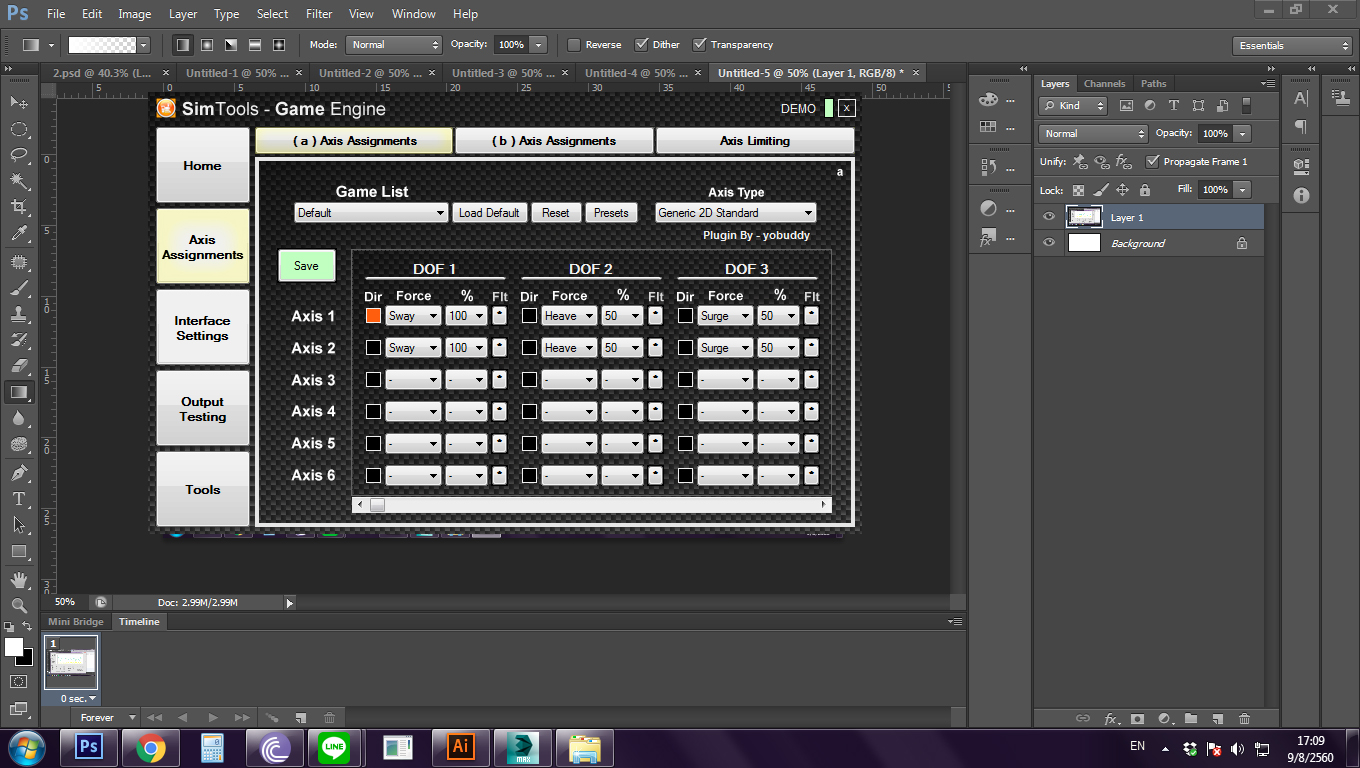Click the foreground color swatch

coord(13,647)
